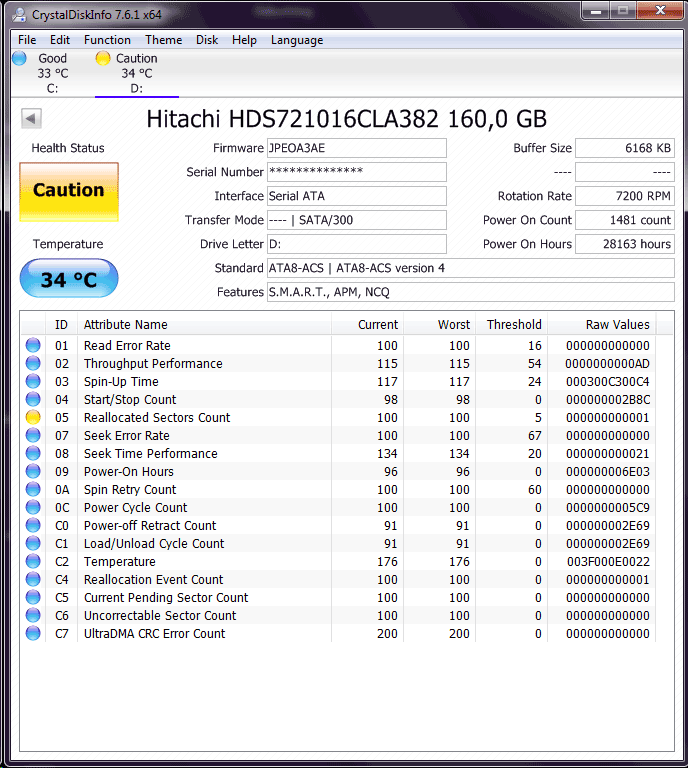The image size is (688, 768).
Task: Click the UltraDMA CRC Error Count attribute name
Action: pyautogui.click(x=154, y=633)
